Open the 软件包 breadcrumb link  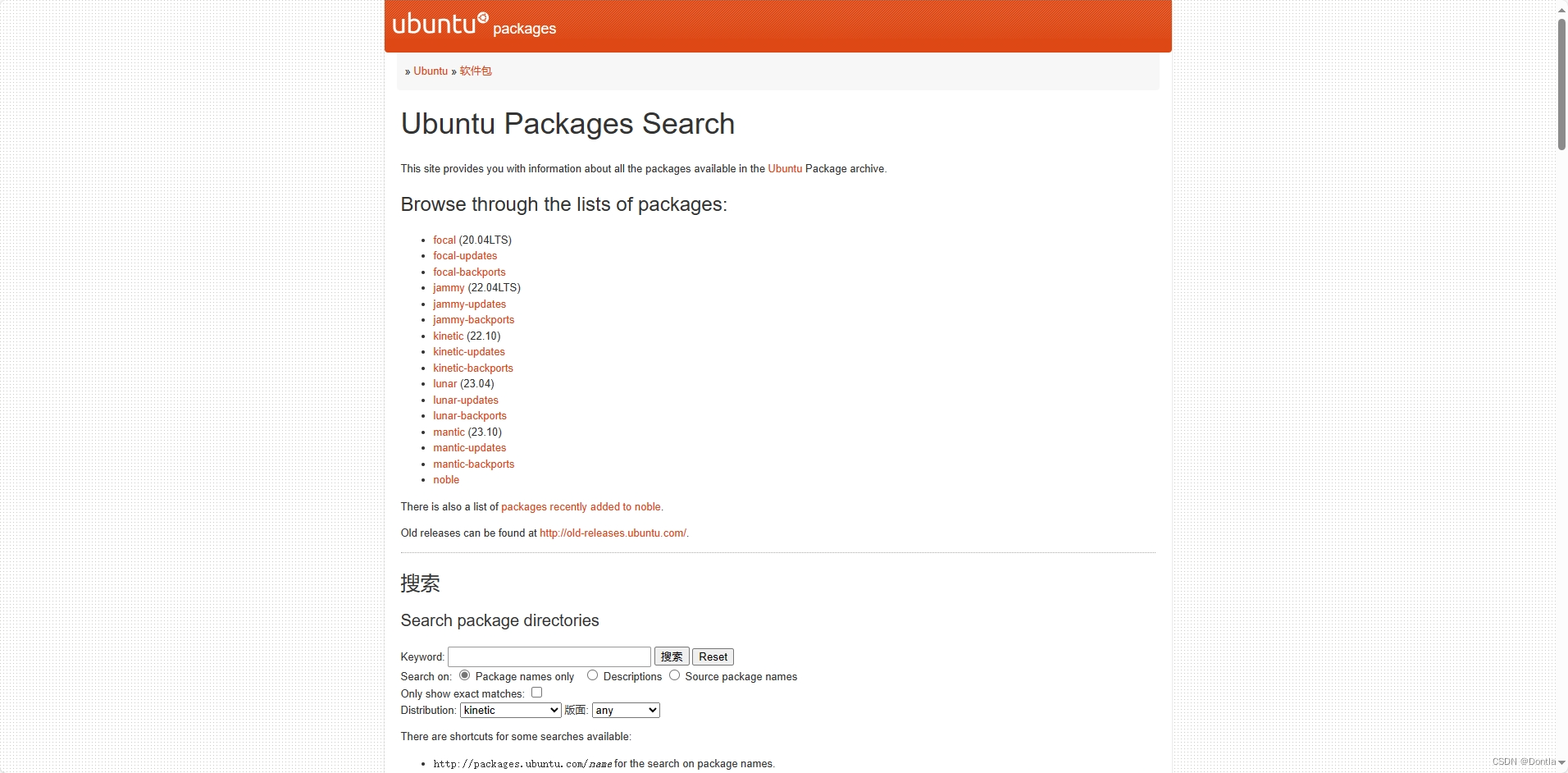[476, 71]
